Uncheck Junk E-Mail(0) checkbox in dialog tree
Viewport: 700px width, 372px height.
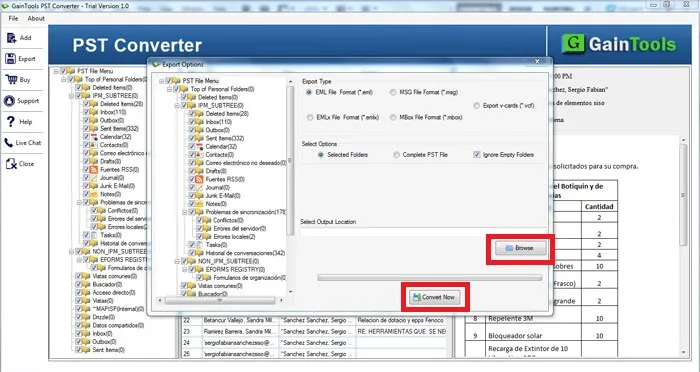[x=192, y=196]
